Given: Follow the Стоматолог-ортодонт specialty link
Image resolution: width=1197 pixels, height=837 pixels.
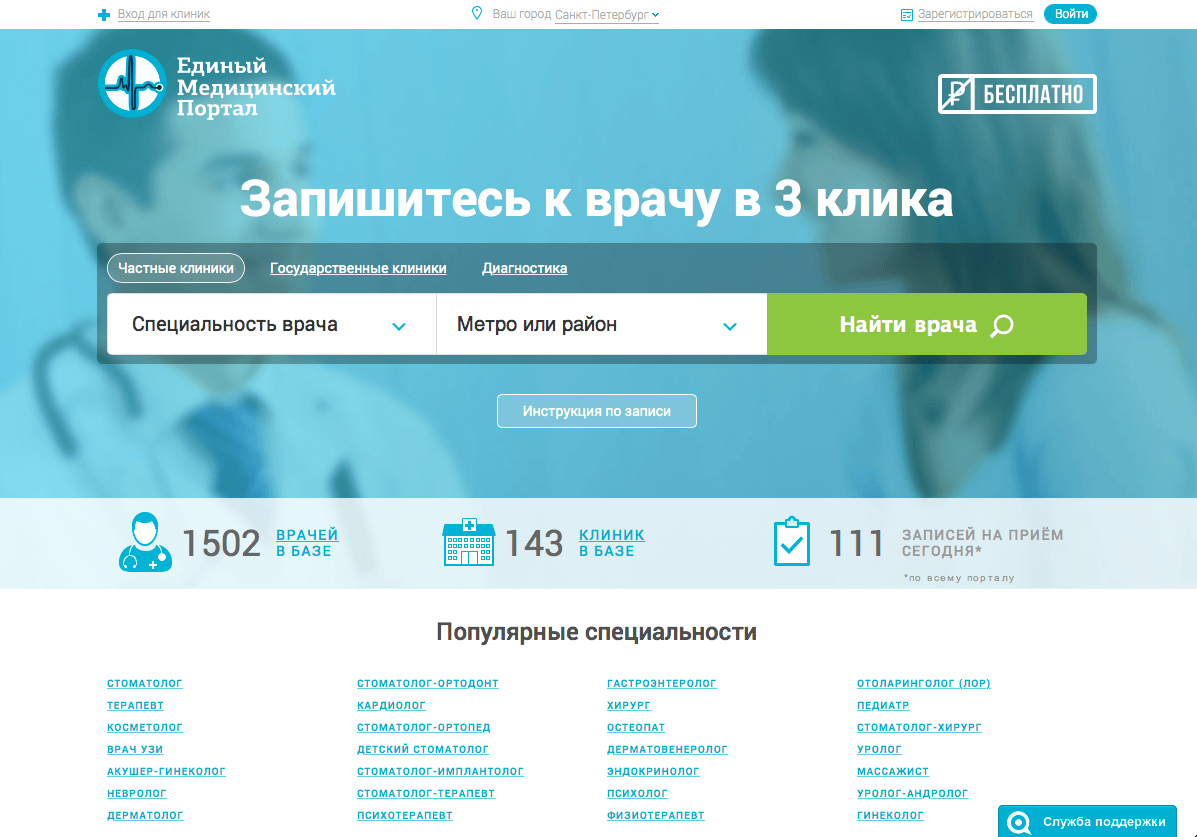Looking at the screenshot, I should coord(427,684).
